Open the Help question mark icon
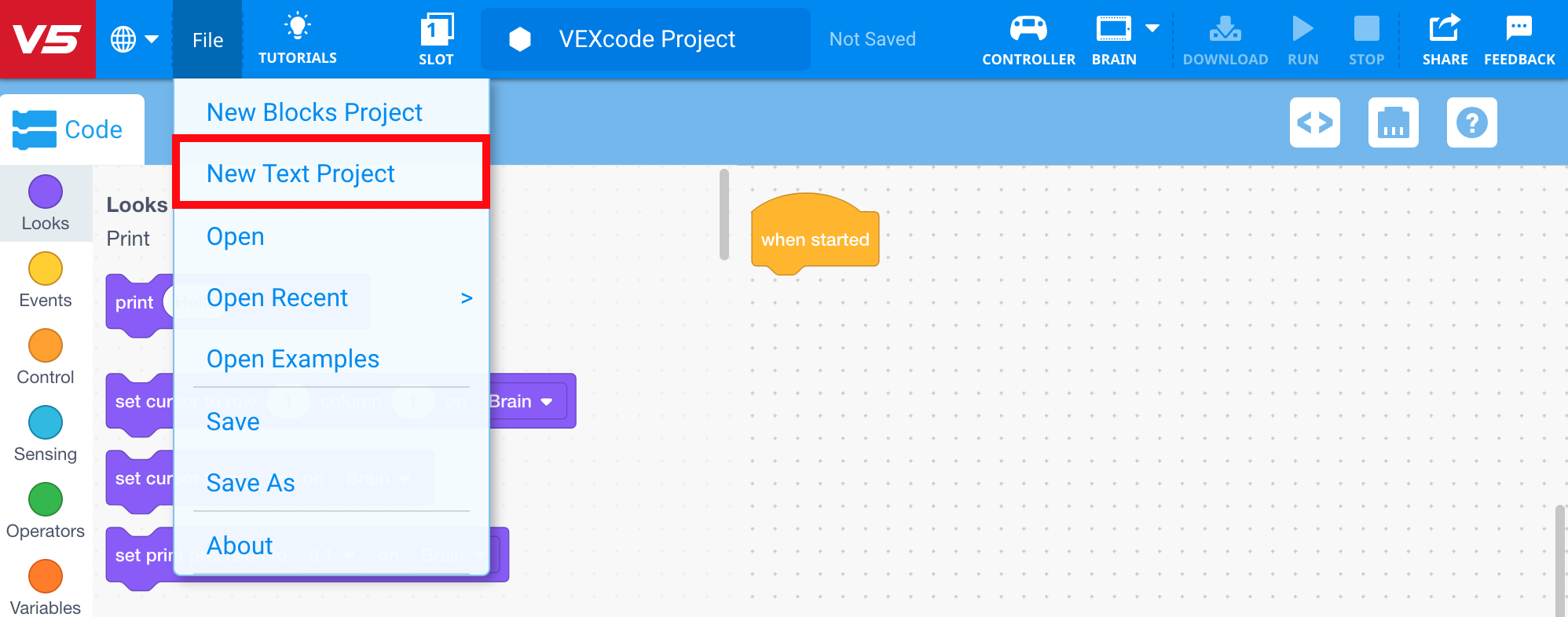The height and width of the screenshot is (617, 1568). [x=1471, y=122]
